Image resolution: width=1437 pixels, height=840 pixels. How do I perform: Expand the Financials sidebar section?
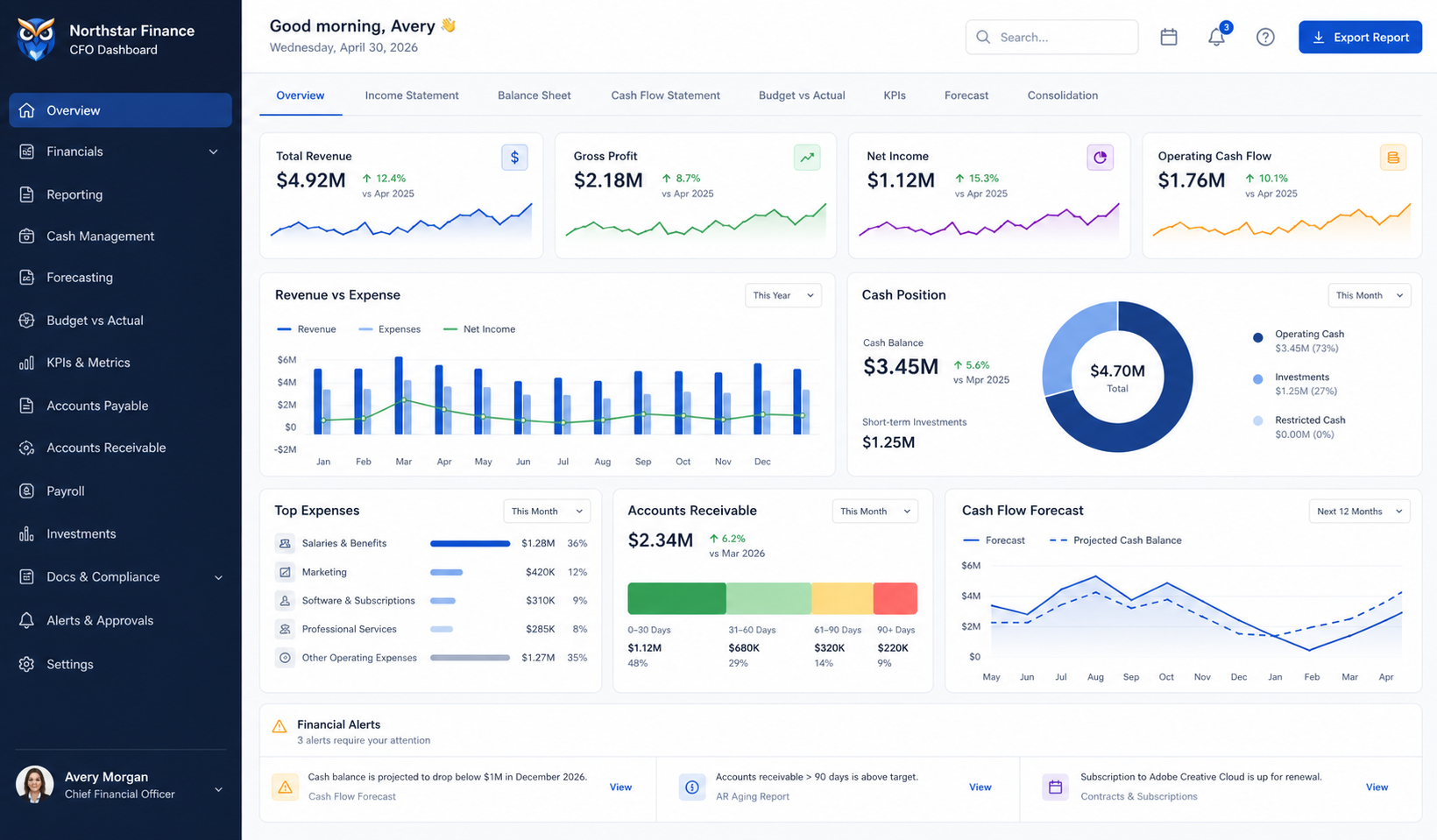213,152
